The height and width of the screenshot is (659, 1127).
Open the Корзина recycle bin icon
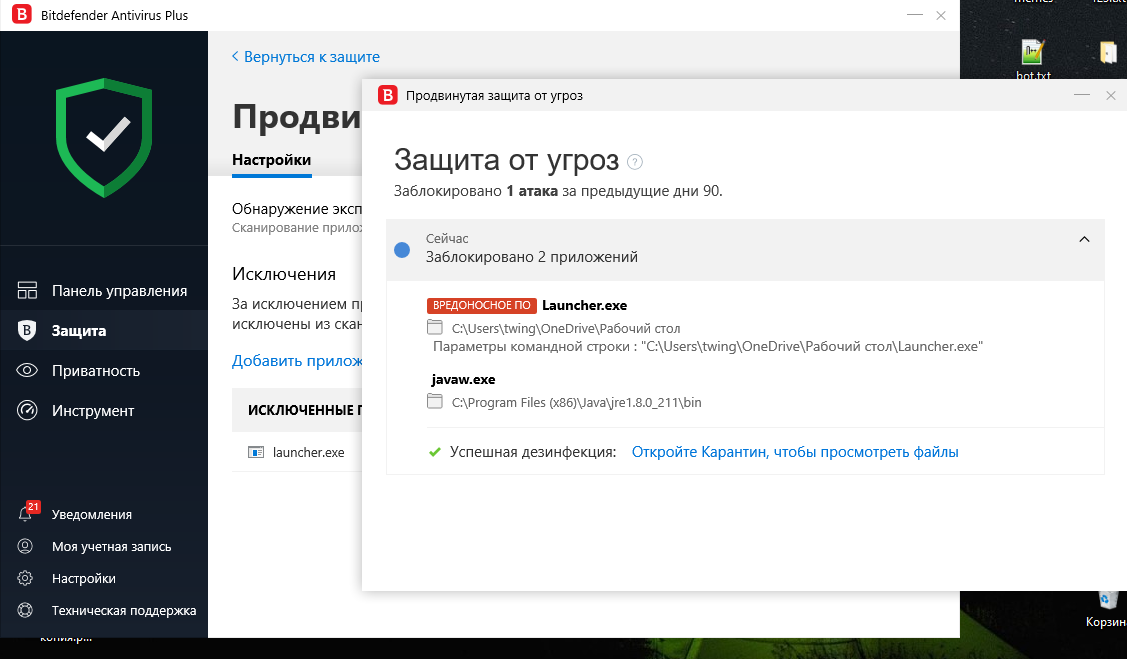[1107, 599]
